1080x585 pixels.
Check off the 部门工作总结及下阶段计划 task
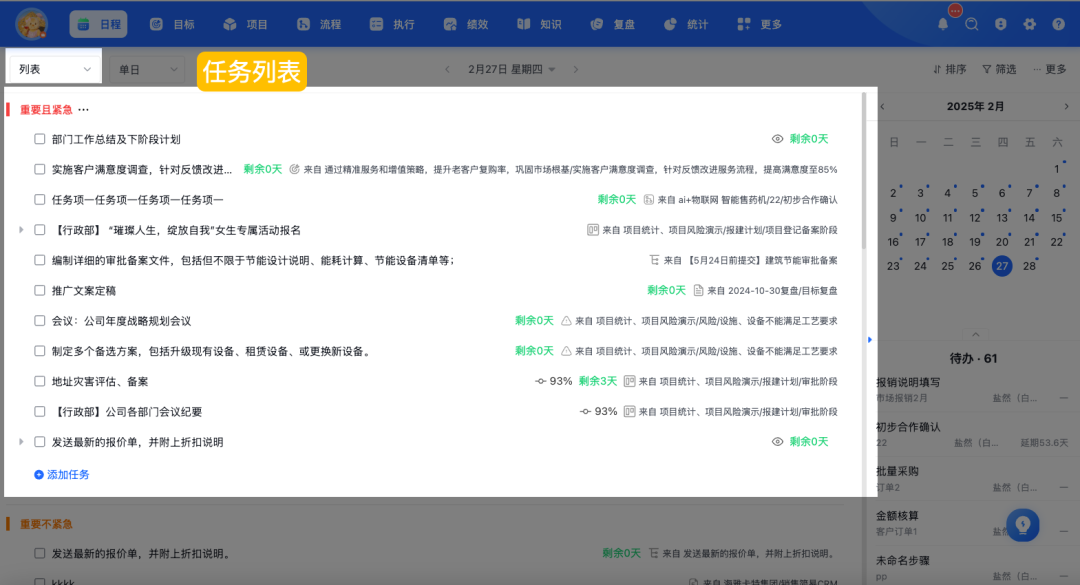tap(41, 139)
